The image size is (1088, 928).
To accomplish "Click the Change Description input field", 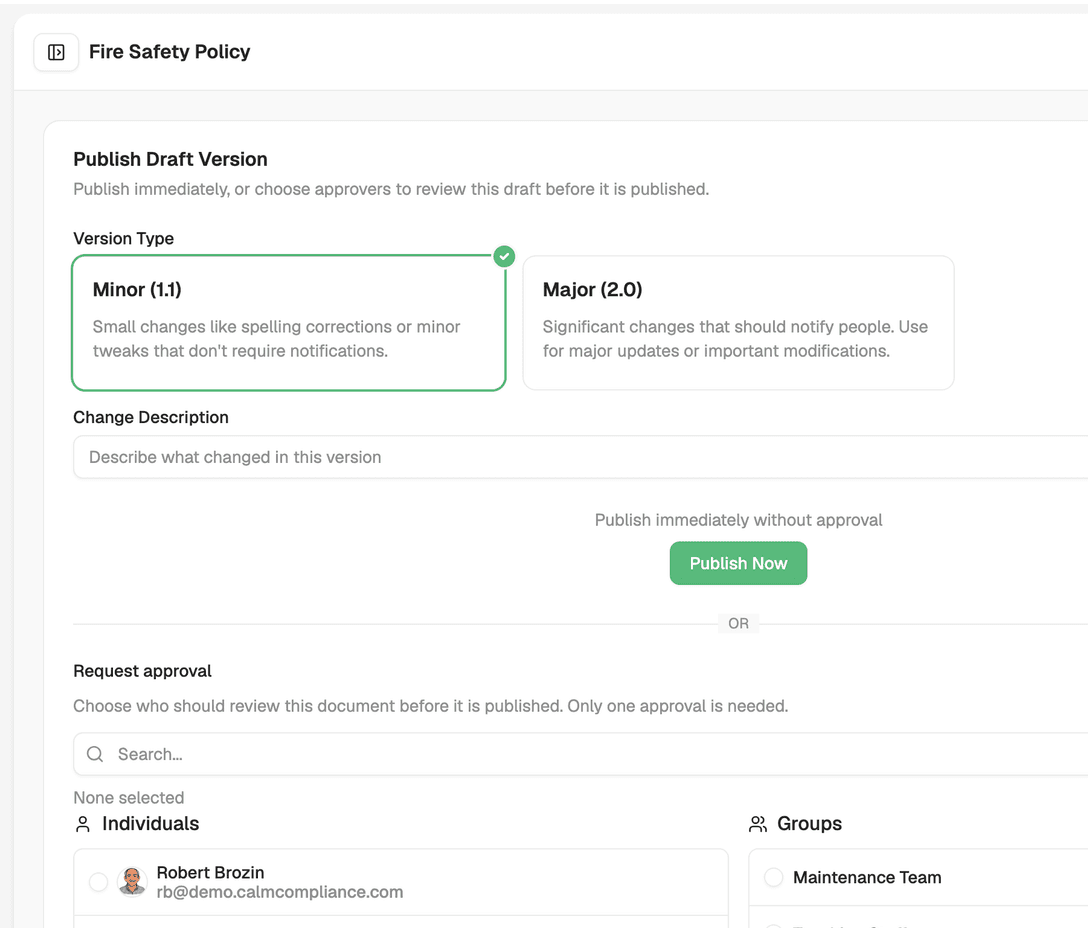I will (580, 457).
